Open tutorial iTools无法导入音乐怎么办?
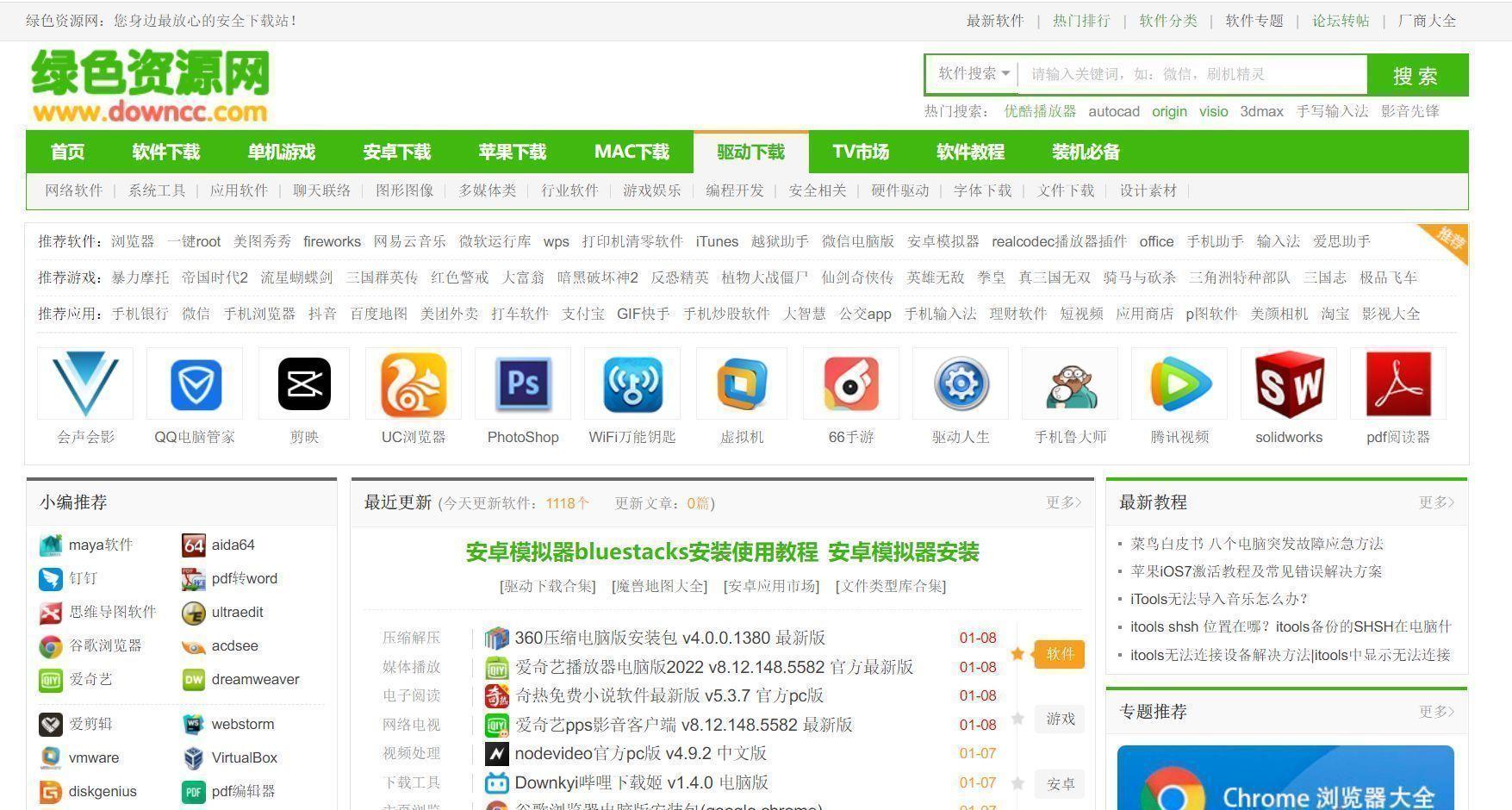The width and height of the screenshot is (1512, 810). tap(1220, 599)
